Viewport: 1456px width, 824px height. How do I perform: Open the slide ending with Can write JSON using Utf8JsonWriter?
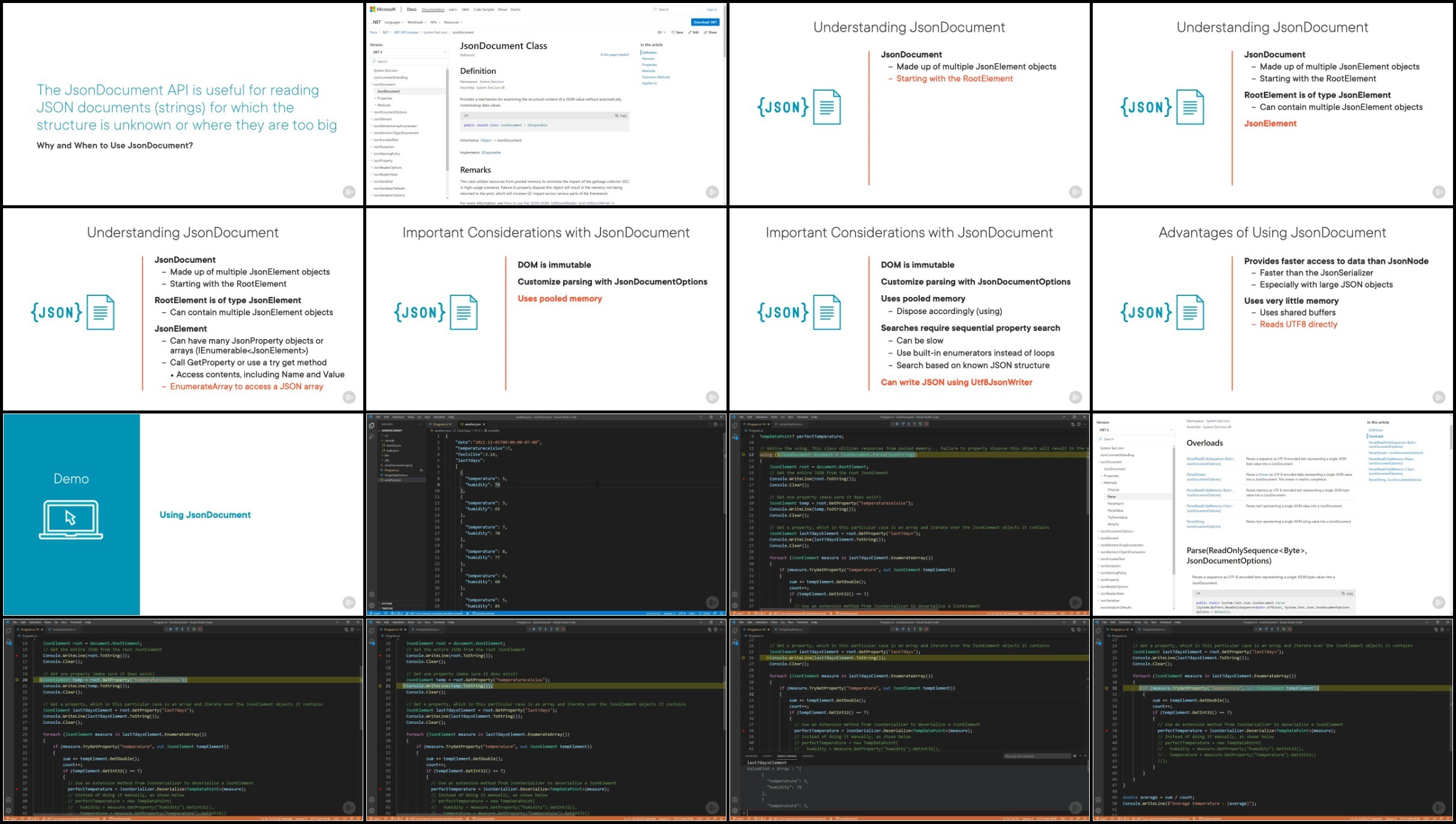pos(909,309)
